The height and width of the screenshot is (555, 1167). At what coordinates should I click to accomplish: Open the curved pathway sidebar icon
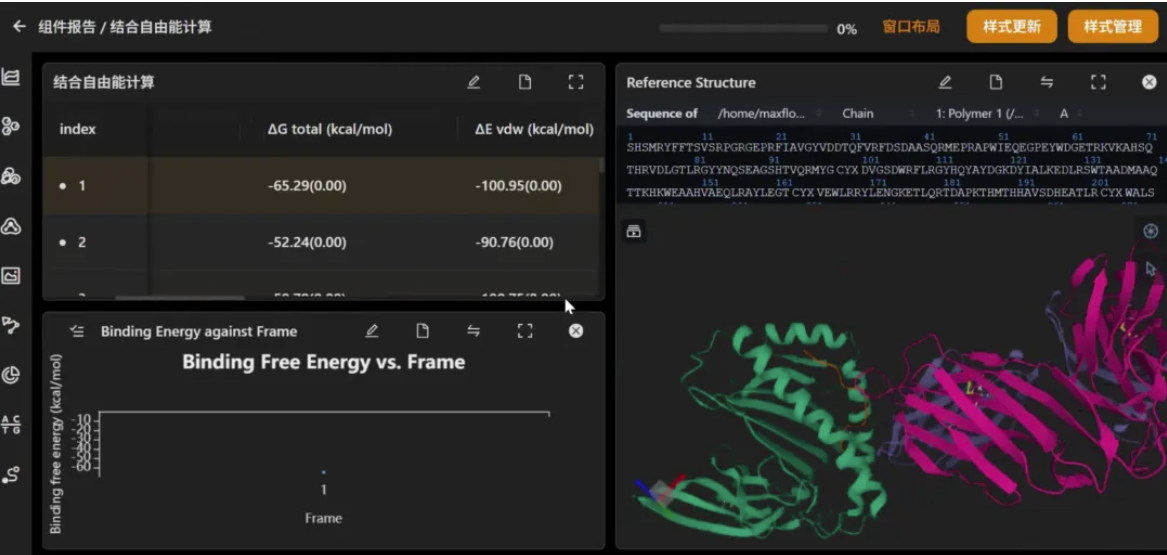click(x=10, y=325)
